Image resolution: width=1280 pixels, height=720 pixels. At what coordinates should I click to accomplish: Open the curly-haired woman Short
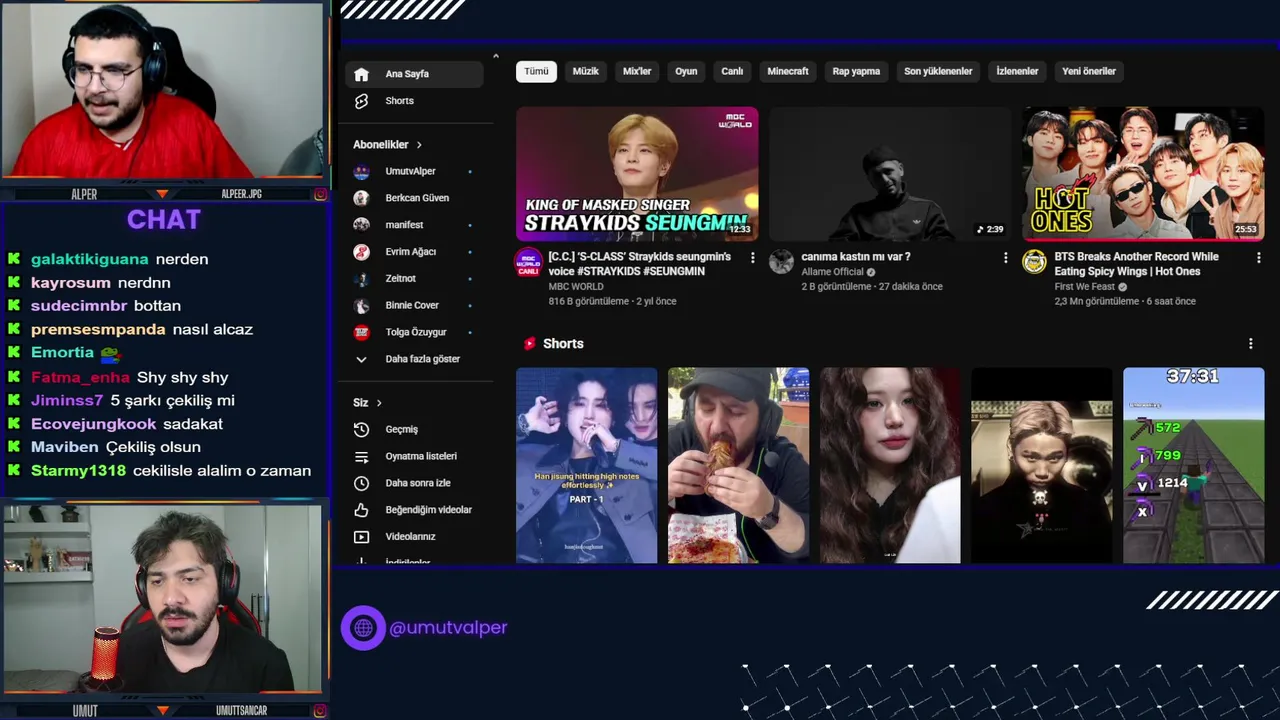[x=890, y=466]
